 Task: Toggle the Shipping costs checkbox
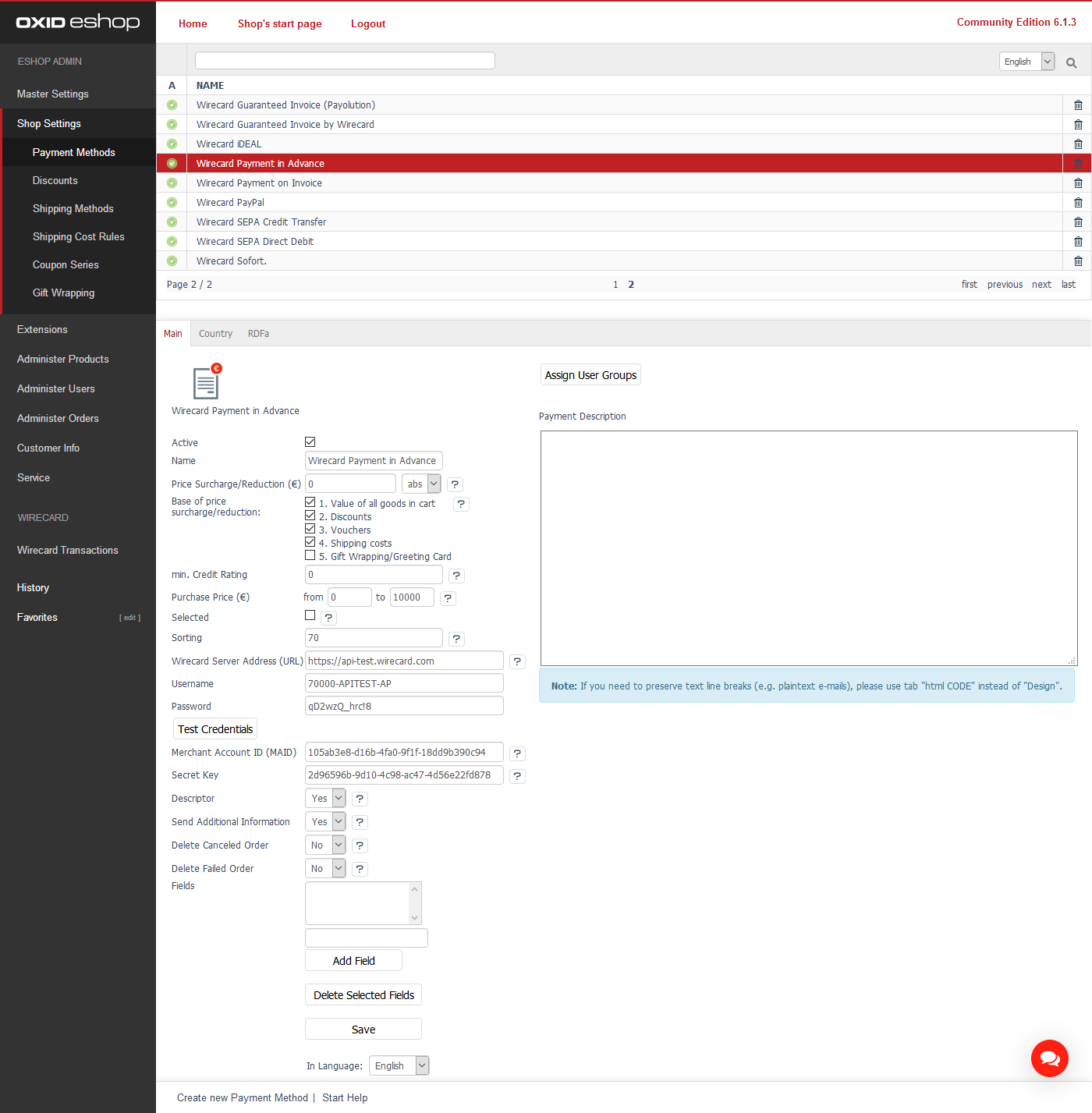310,542
